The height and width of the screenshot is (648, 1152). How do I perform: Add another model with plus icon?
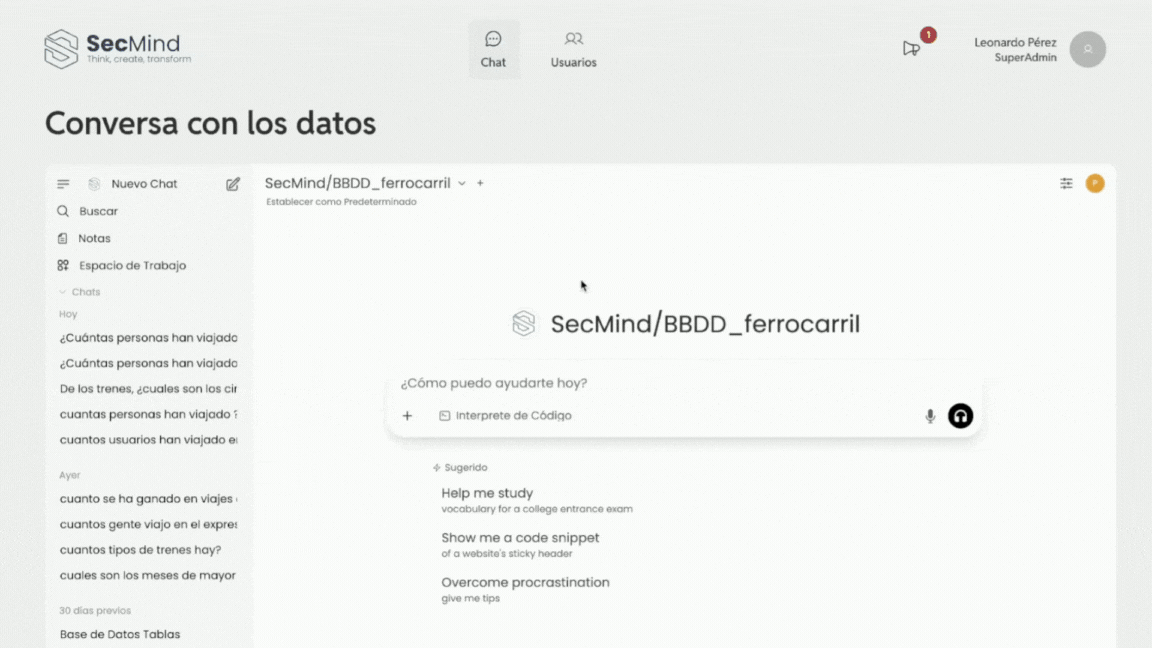[x=480, y=183]
